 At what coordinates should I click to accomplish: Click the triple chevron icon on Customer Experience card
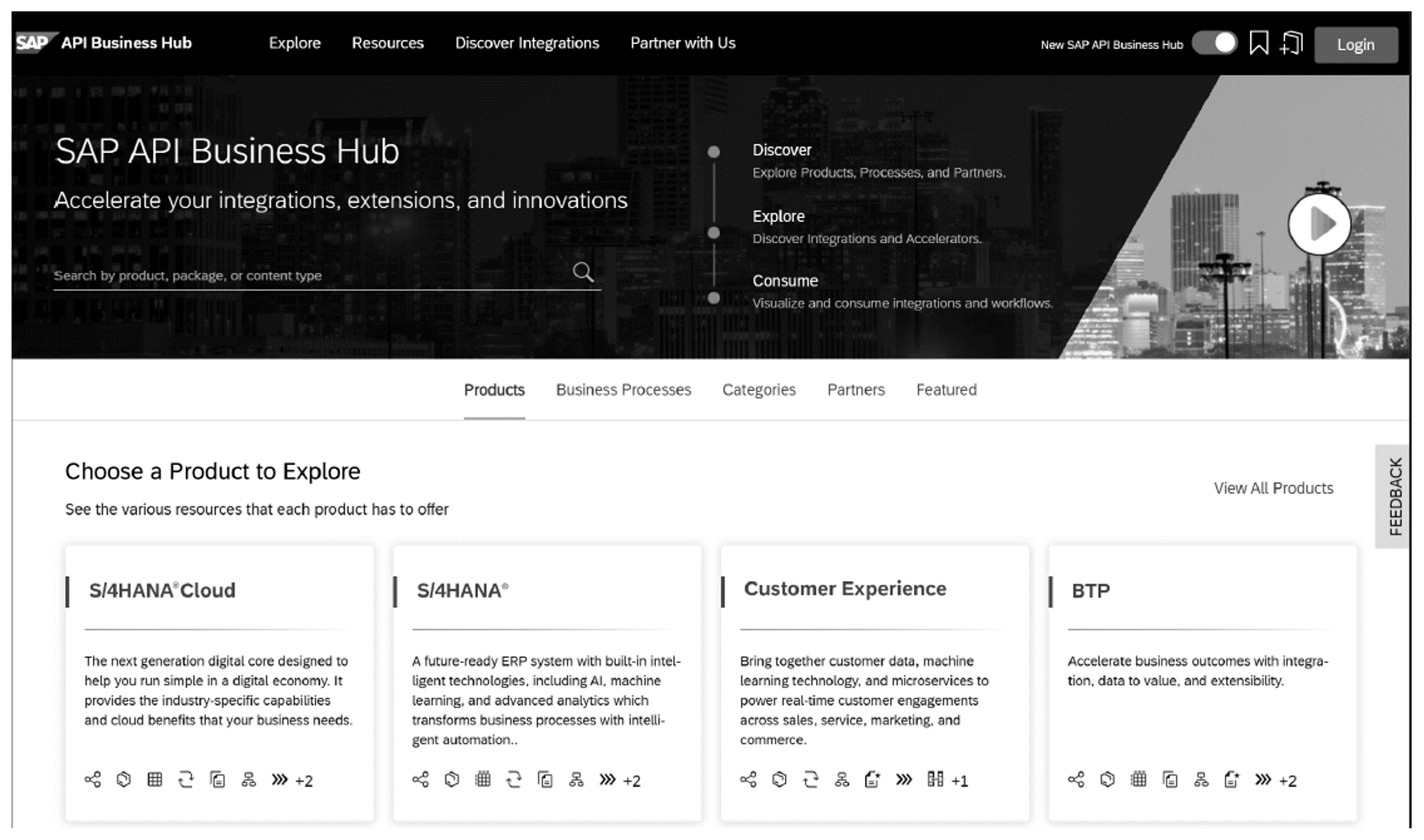[904, 779]
